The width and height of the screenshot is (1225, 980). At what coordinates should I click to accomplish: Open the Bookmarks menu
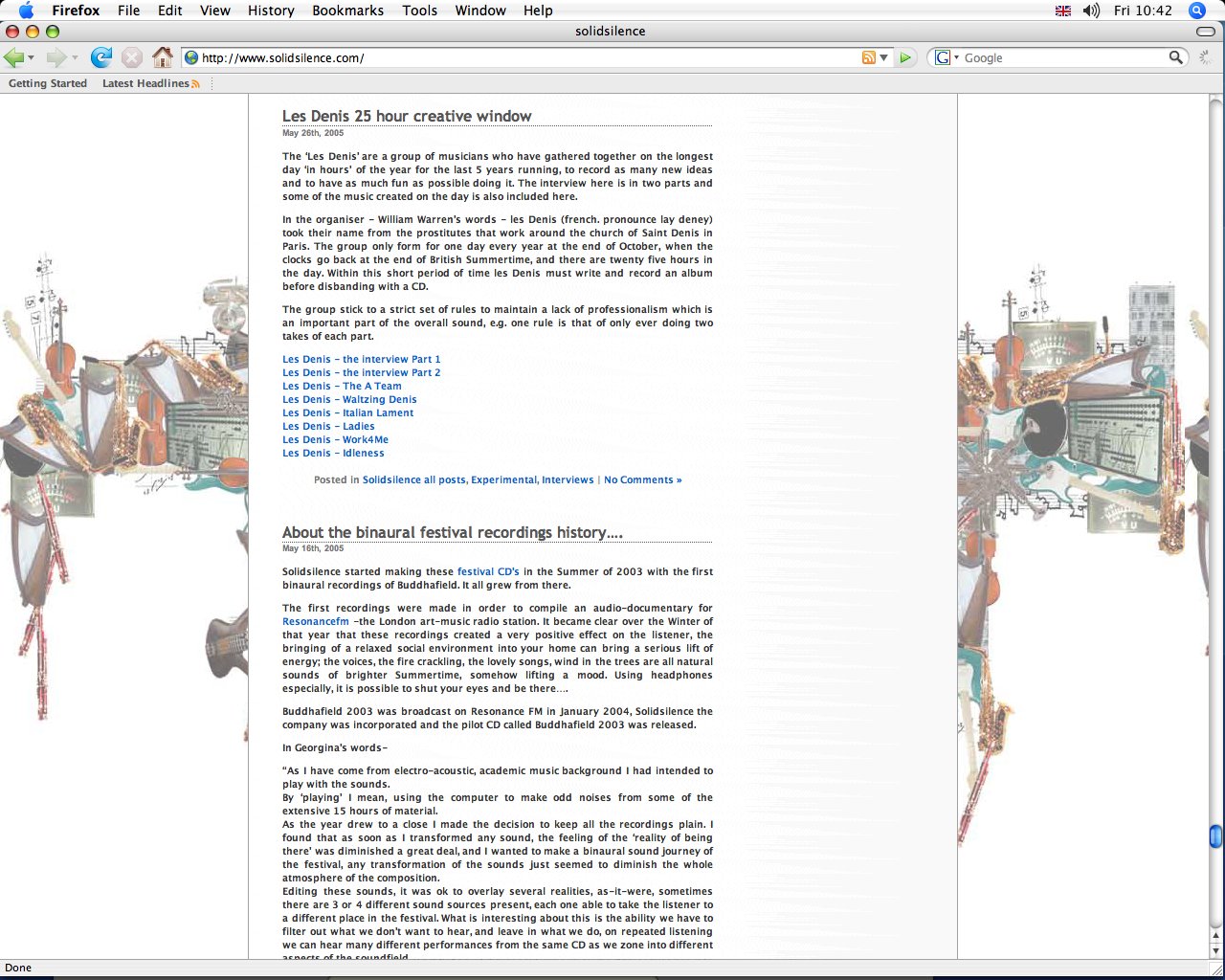coord(347,11)
